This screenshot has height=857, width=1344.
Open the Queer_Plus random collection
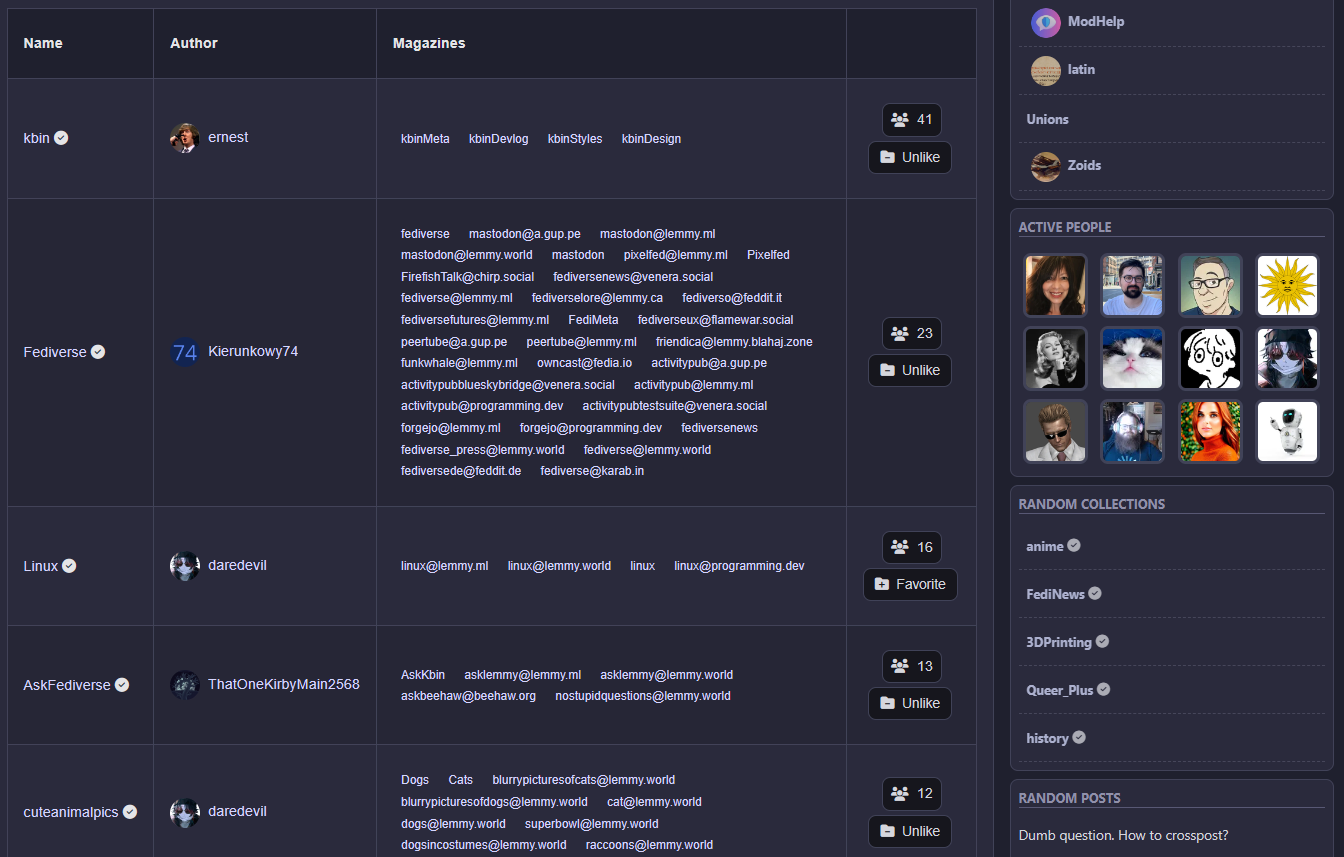1060,690
